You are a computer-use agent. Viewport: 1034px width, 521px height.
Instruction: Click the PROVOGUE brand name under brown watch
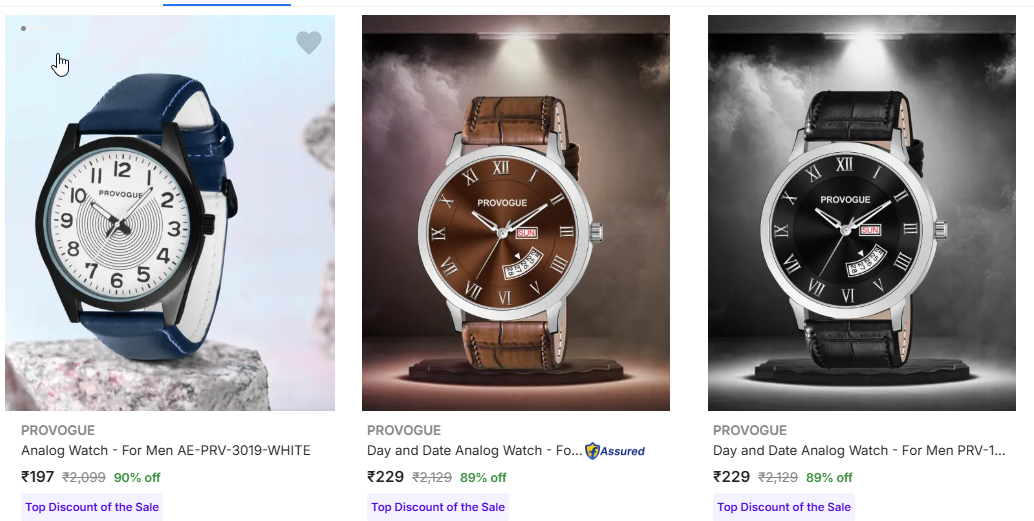pyautogui.click(x=404, y=431)
